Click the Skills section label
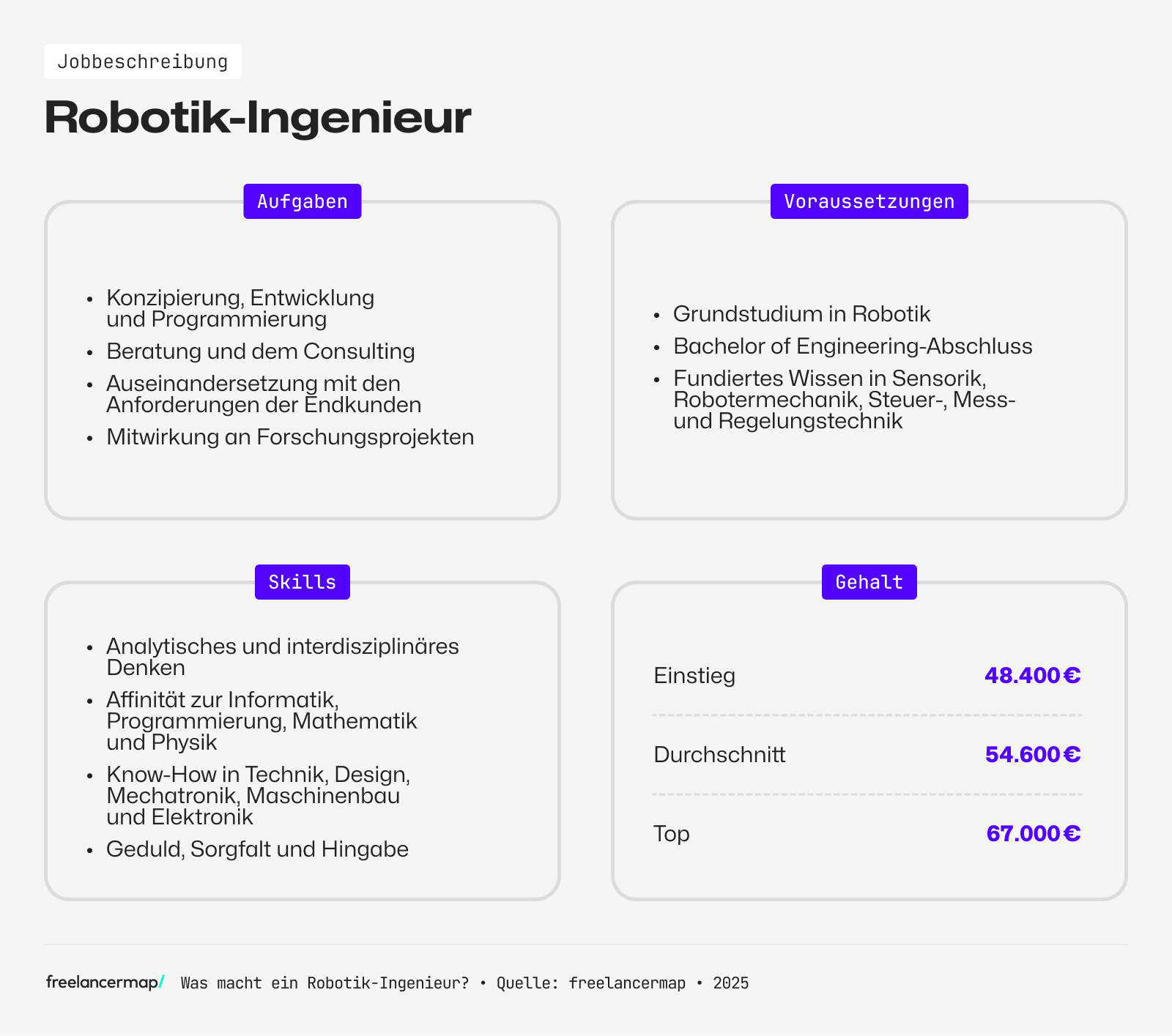The image size is (1172, 1036). pos(302,582)
